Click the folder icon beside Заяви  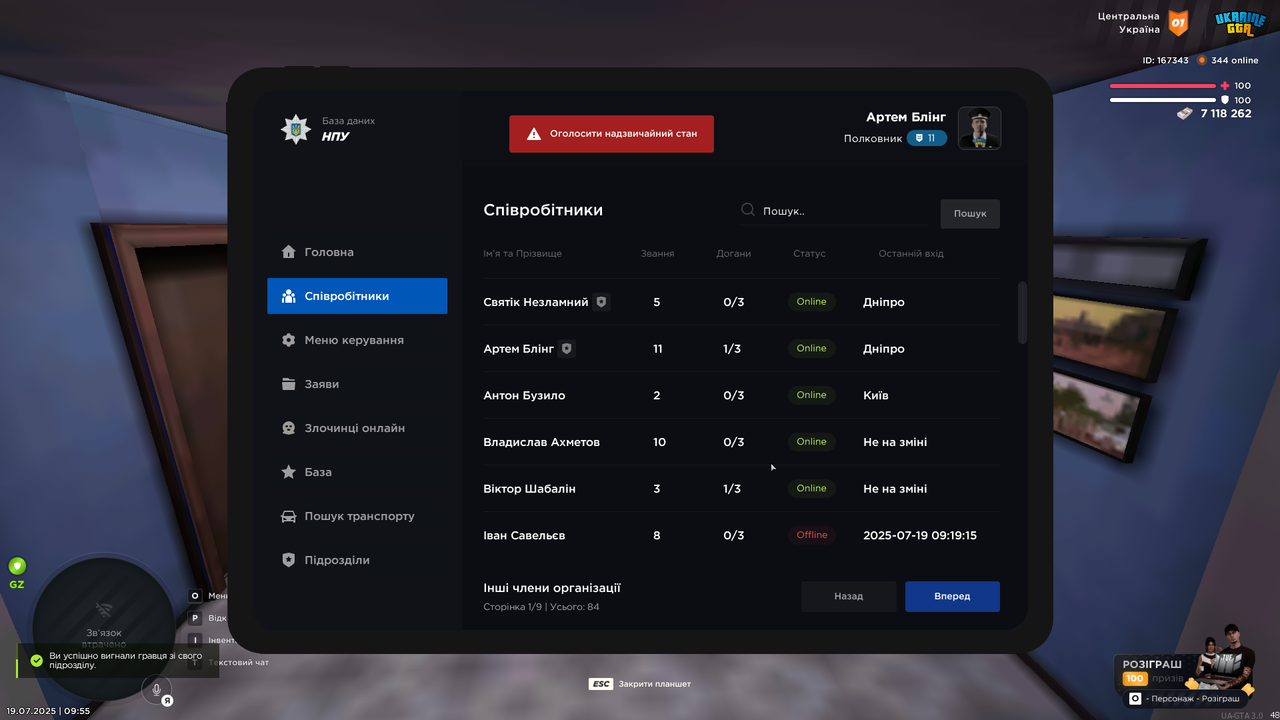pyautogui.click(x=288, y=384)
